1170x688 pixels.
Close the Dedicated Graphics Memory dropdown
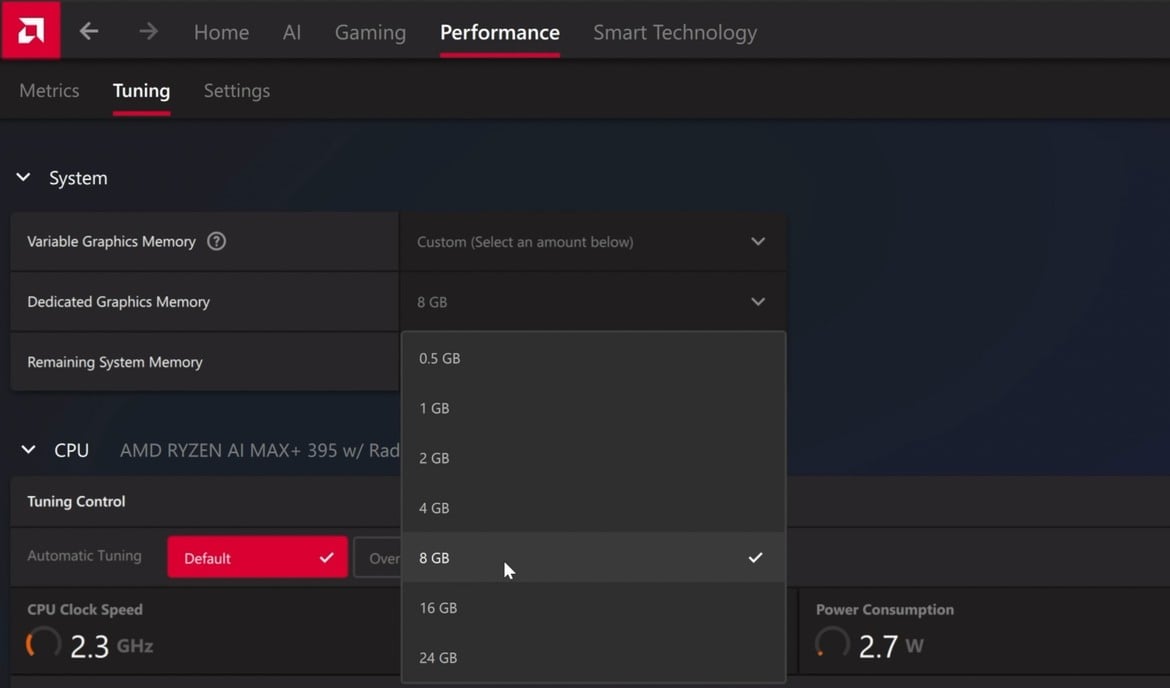point(592,301)
